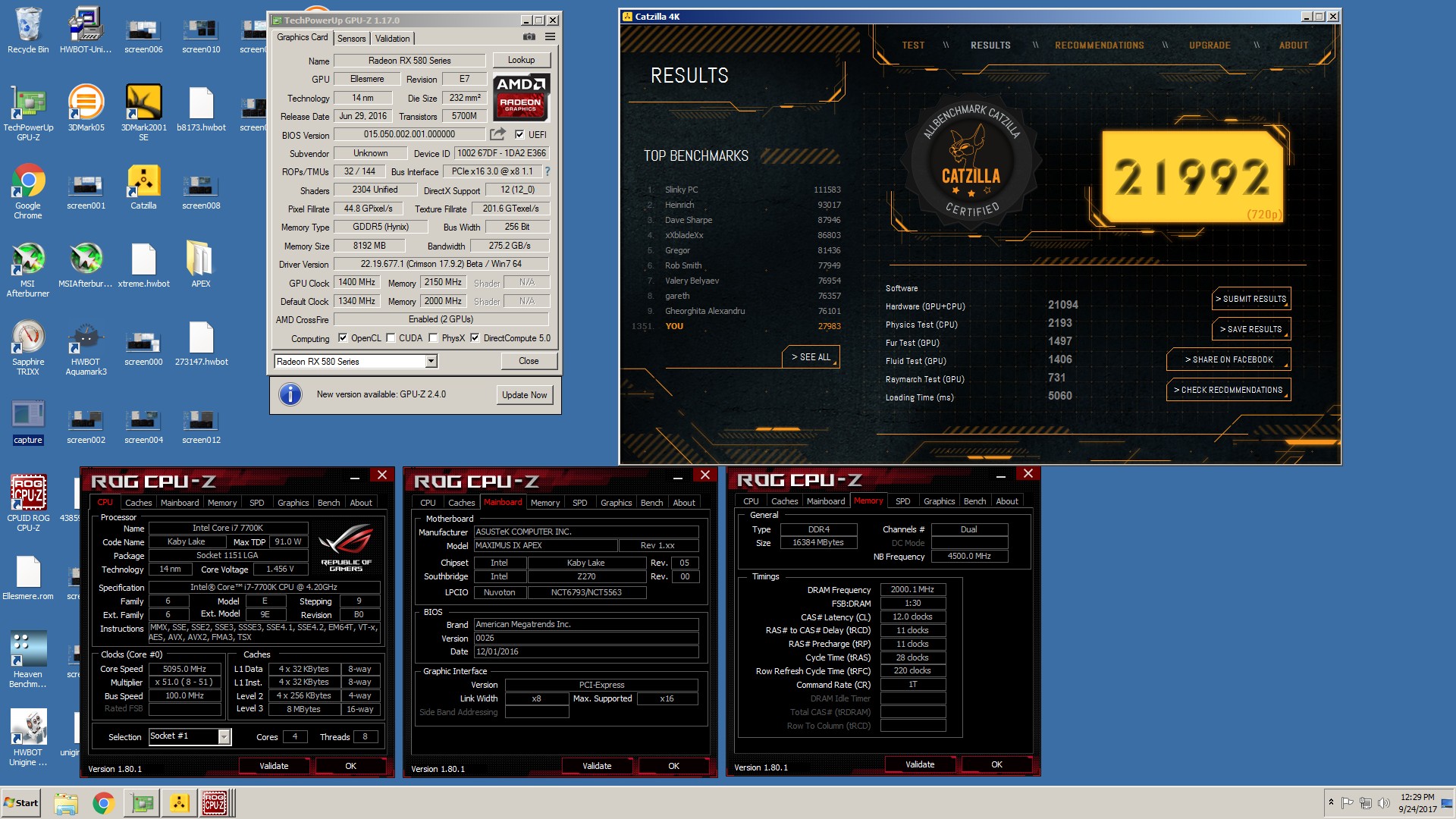Open the File Explorer taskbar icon

click(66, 803)
